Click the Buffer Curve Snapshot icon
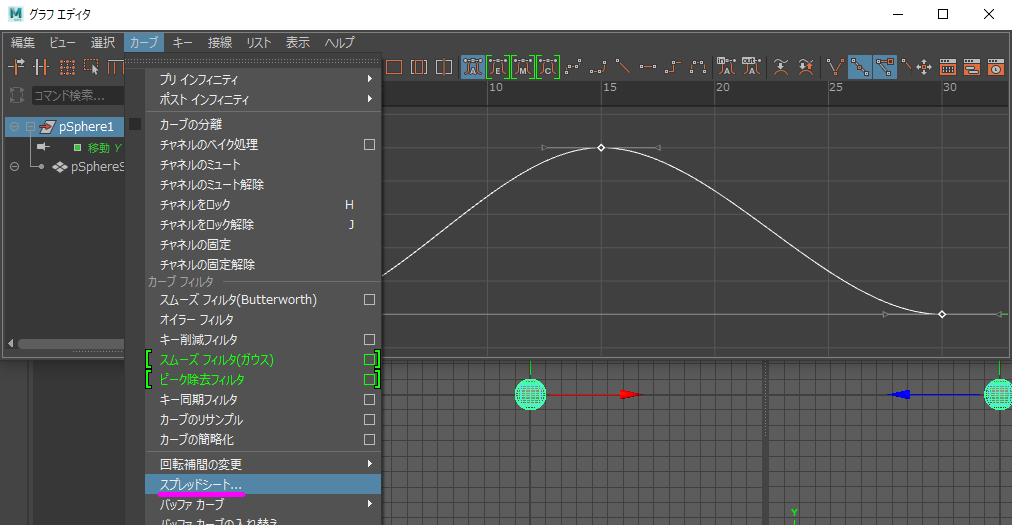1012x525 pixels. (781, 67)
